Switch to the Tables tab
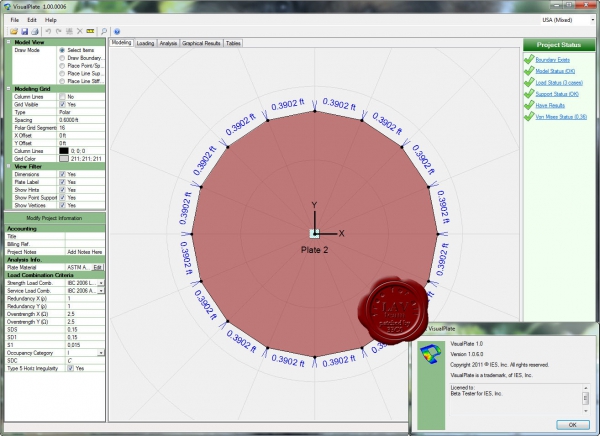 tap(233, 43)
